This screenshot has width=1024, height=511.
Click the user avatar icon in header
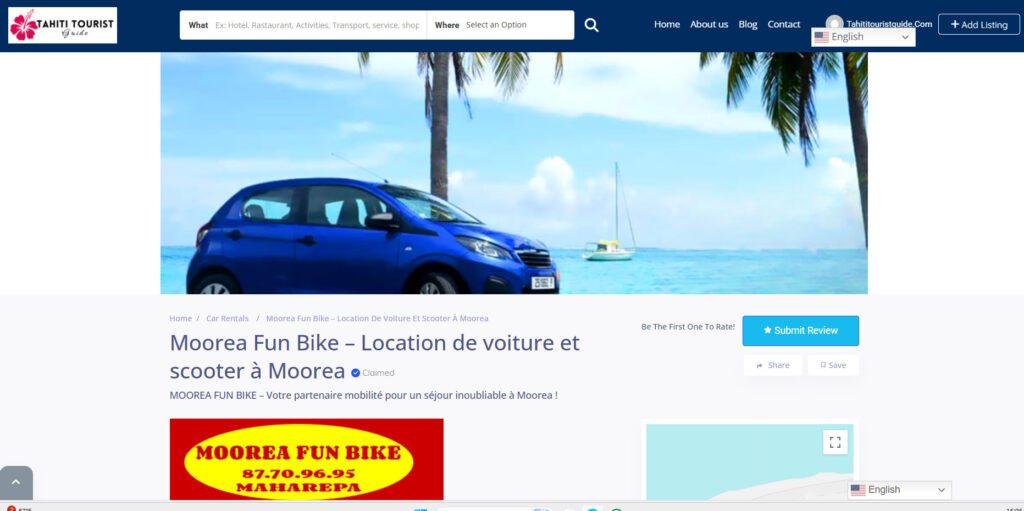(834, 23)
